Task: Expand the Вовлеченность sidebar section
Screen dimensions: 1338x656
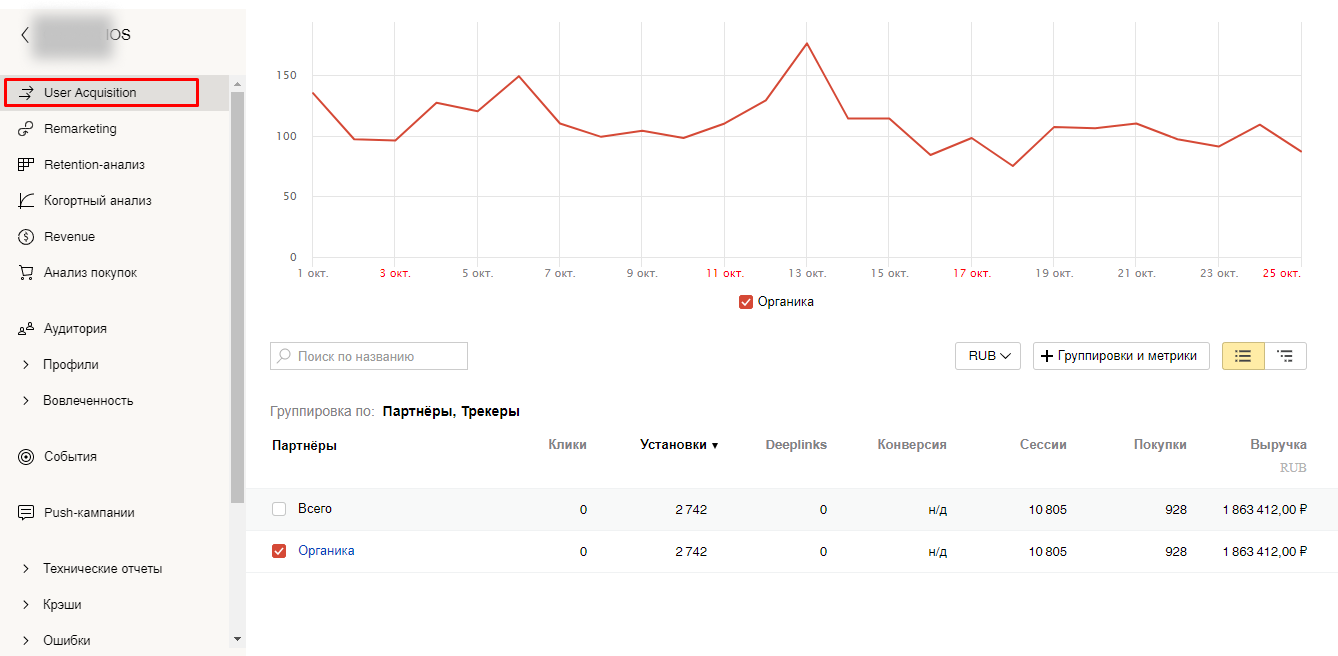Action: (26, 401)
